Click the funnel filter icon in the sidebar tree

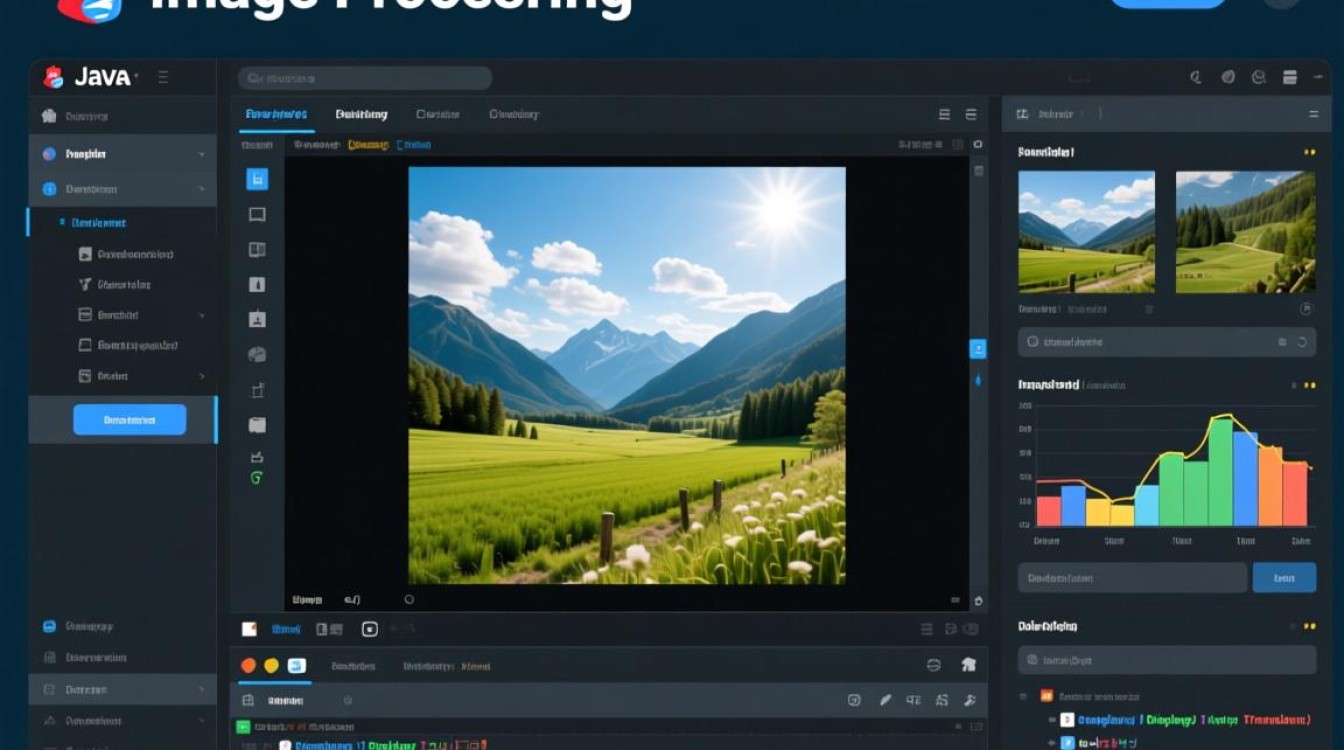click(x=85, y=284)
